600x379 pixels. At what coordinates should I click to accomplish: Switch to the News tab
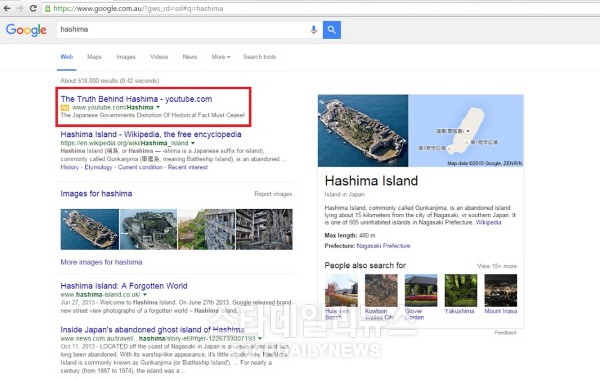190,57
